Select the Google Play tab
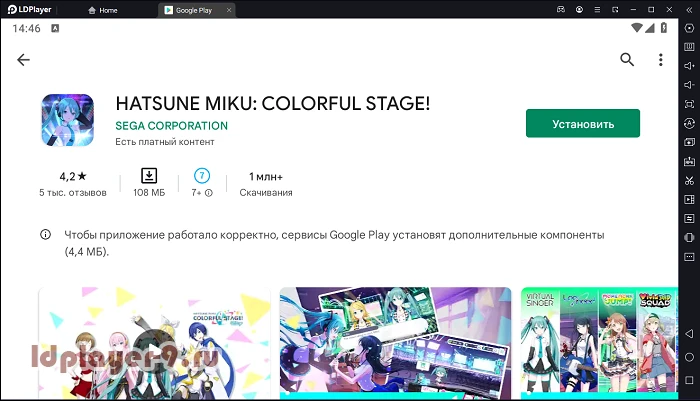Screen dimensions: 700x401 pyautogui.click(x=194, y=10)
